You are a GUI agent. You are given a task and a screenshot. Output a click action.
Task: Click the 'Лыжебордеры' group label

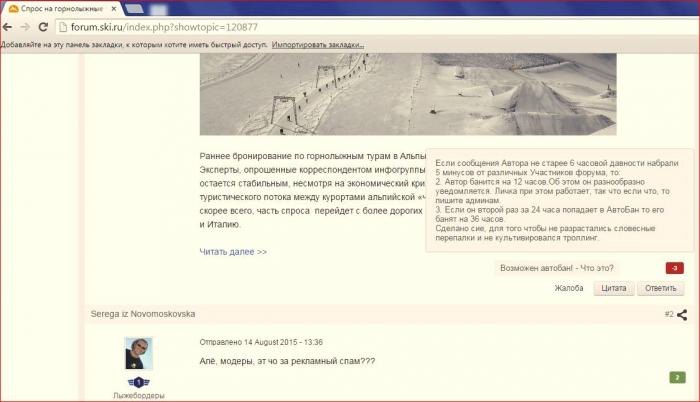click(x=139, y=396)
